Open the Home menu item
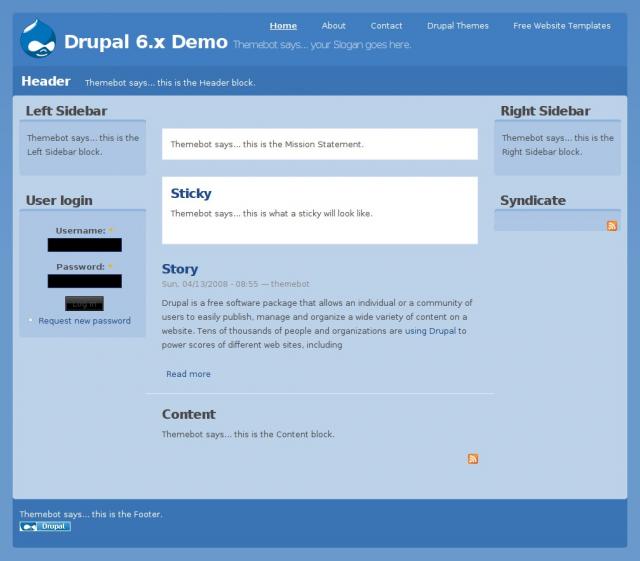The image size is (640, 561). click(x=283, y=26)
